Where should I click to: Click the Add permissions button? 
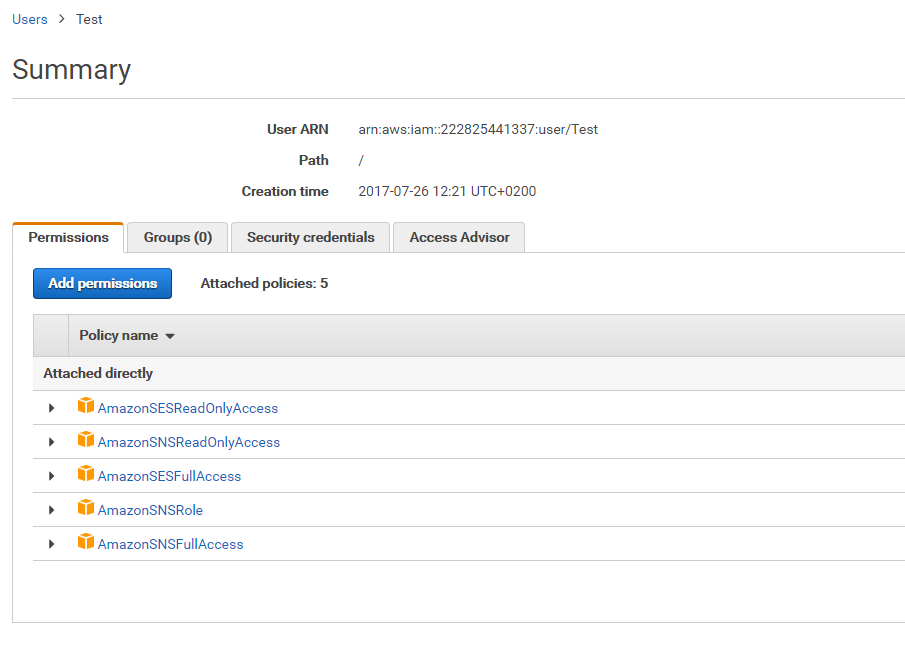coord(102,283)
